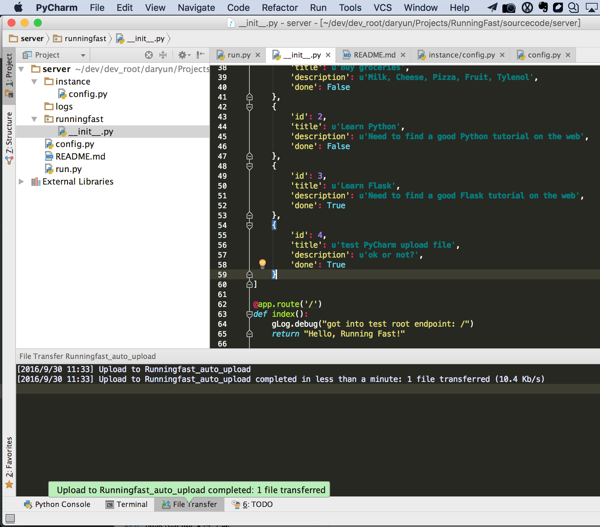Toggle code fold marker at line 63
The image size is (600, 527).
249,314
